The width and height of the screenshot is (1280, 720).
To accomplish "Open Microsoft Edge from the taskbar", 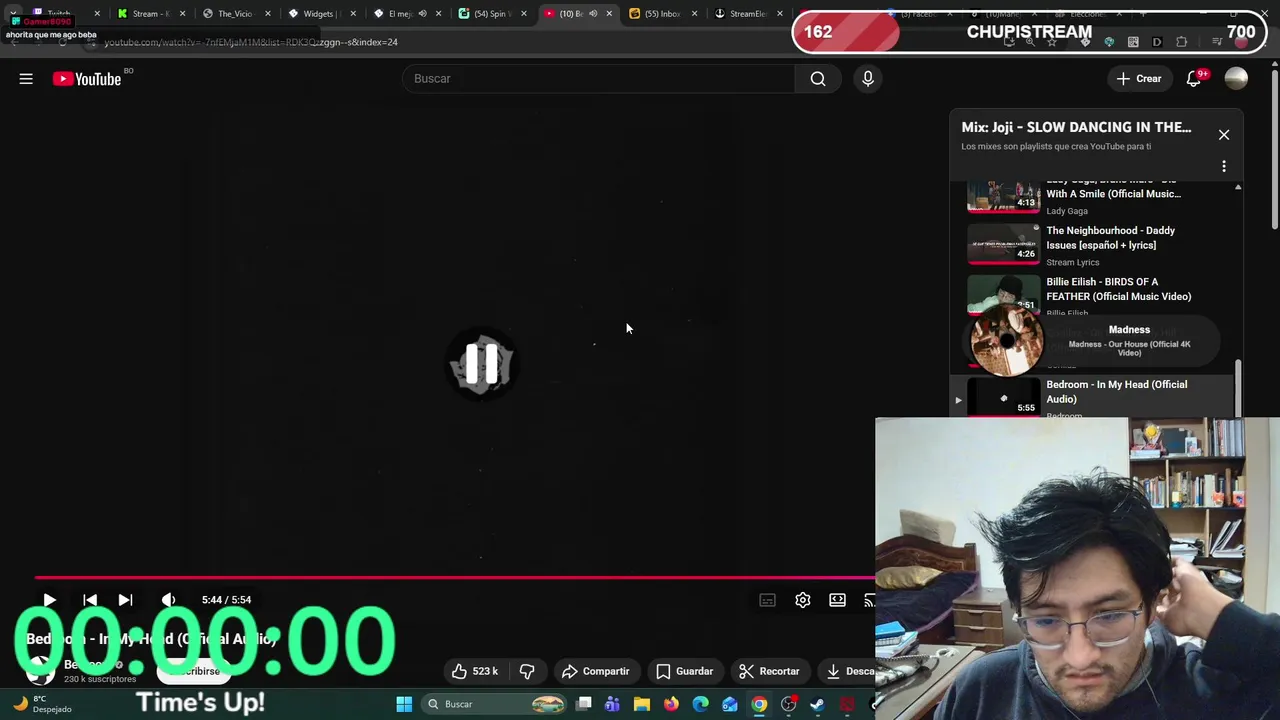I will [x=700, y=704].
